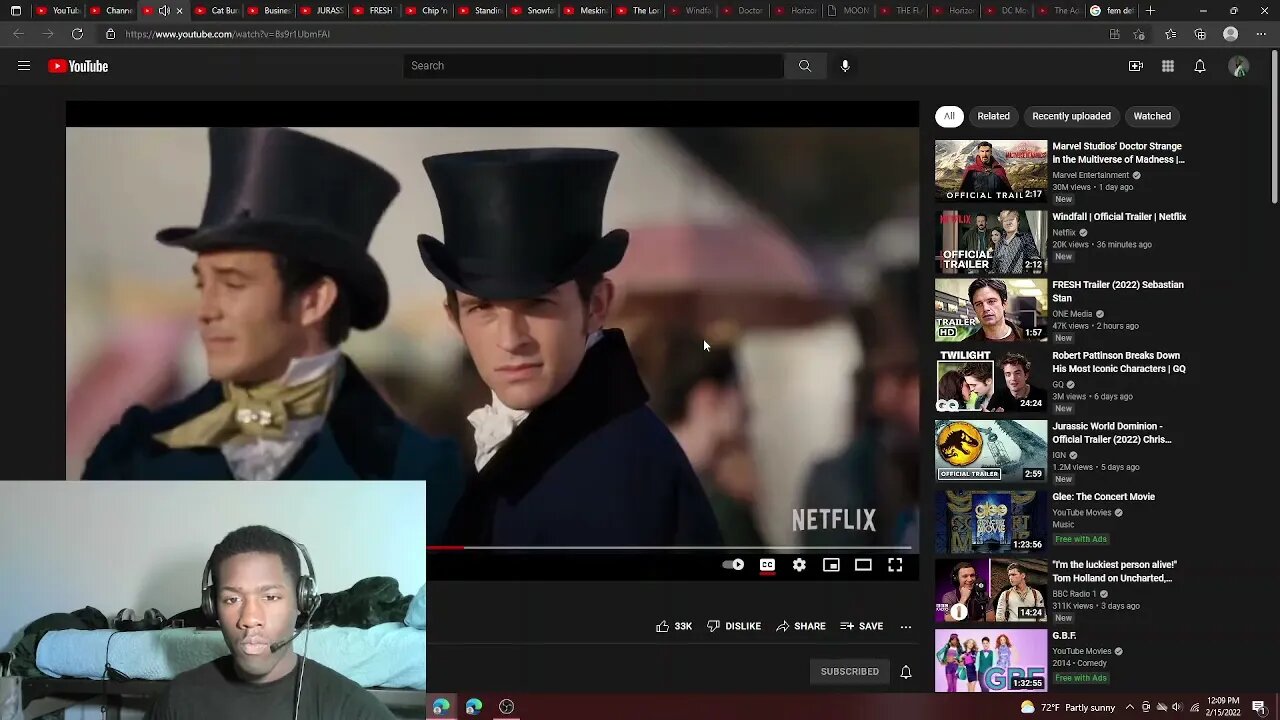
Task: Open the G.B.F. movie thumbnail
Action: tap(991, 660)
